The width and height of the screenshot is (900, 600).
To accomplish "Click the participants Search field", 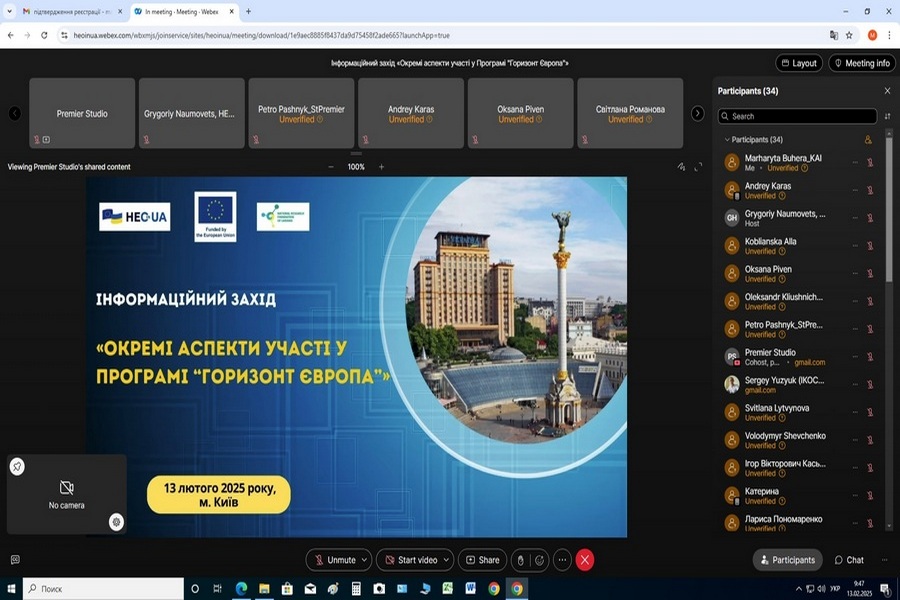I will point(800,116).
